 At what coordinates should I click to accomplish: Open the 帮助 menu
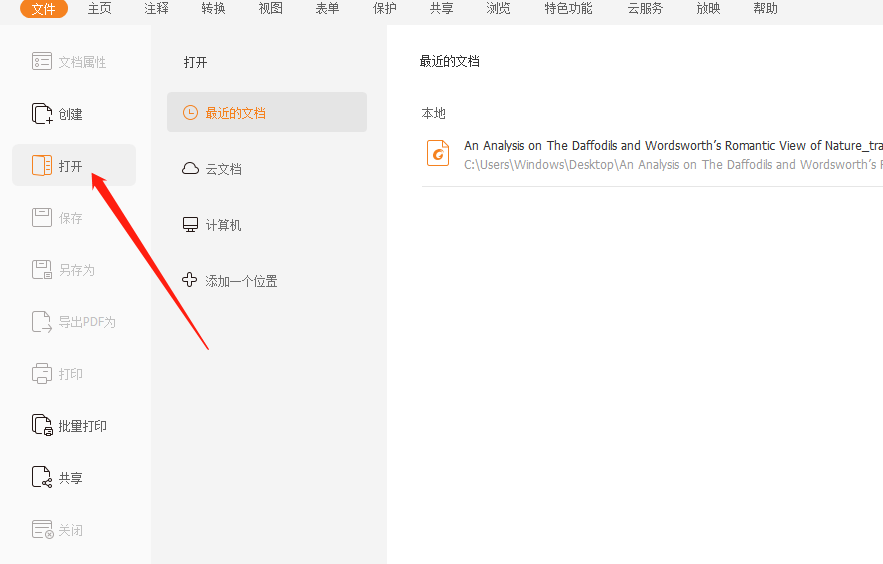(x=765, y=9)
